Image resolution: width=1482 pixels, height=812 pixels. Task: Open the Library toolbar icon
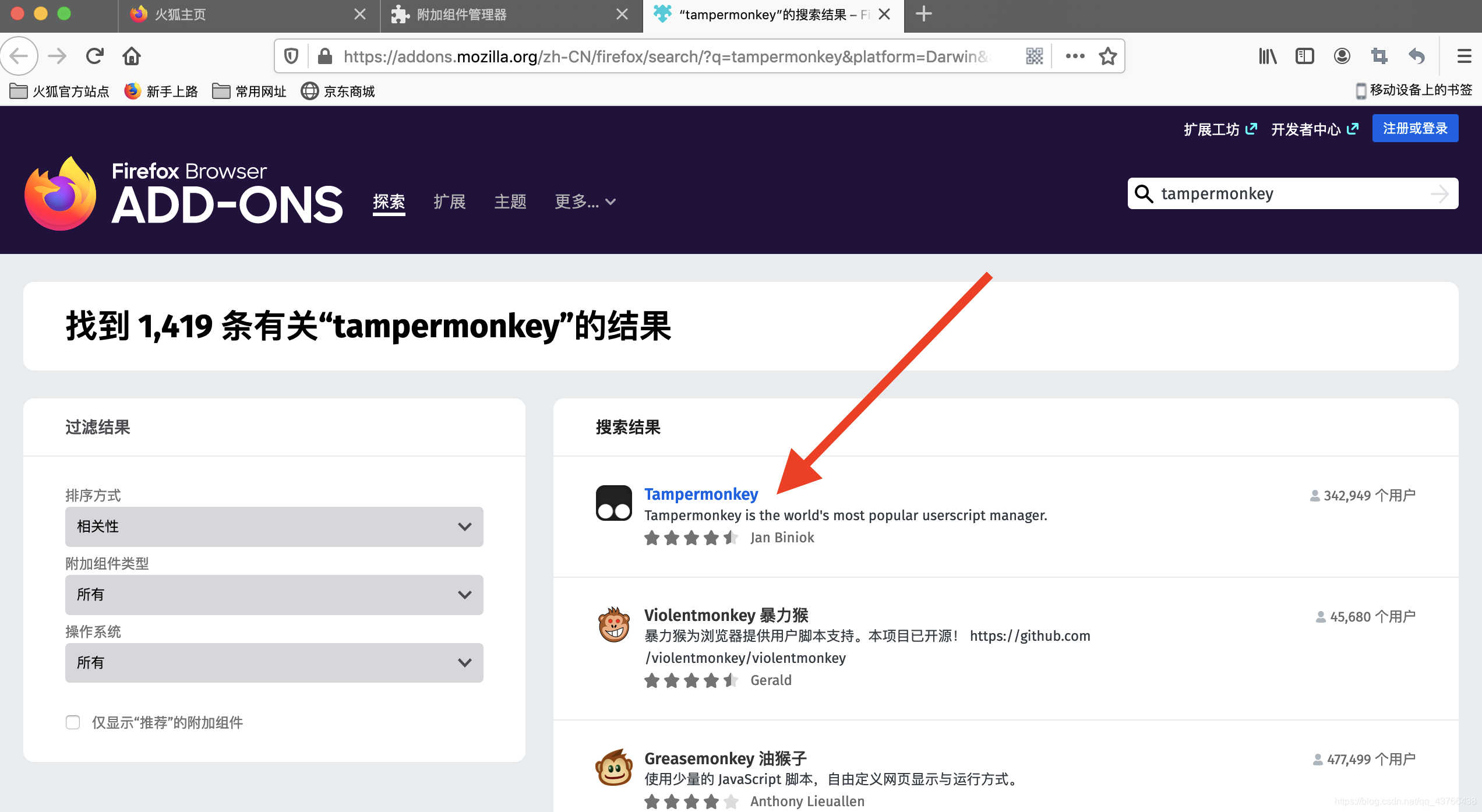point(1267,57)
